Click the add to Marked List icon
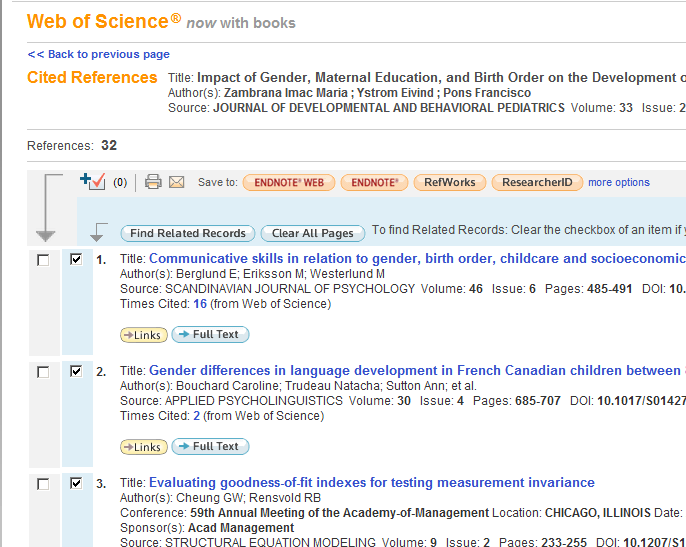The width and height of the screenshot is (686, 547). [x=93, y=181]
